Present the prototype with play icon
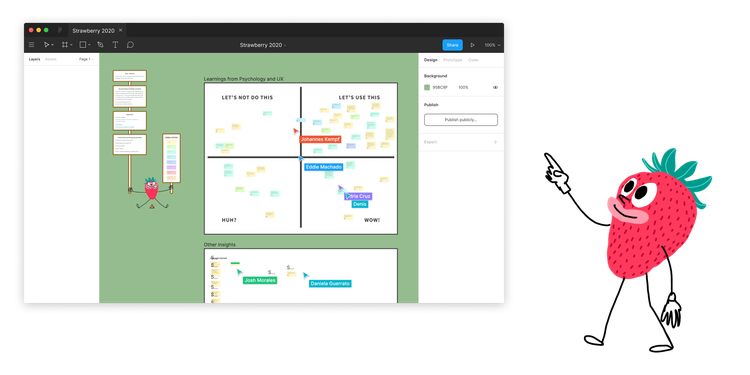Image resolution: width=750 pixels, height=375 pixels. click(473, 45)
